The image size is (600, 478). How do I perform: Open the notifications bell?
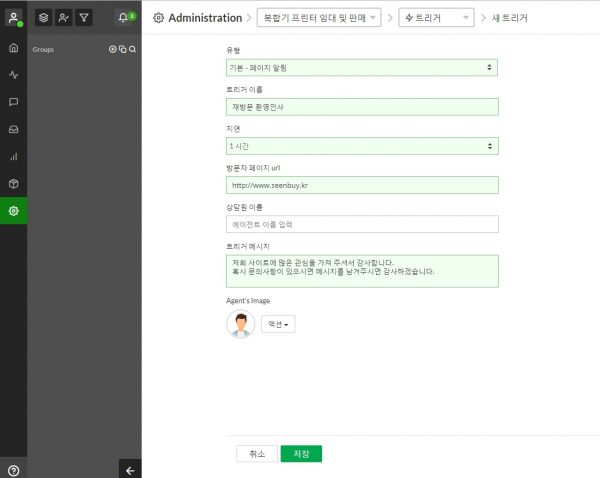tap(123, 18)
